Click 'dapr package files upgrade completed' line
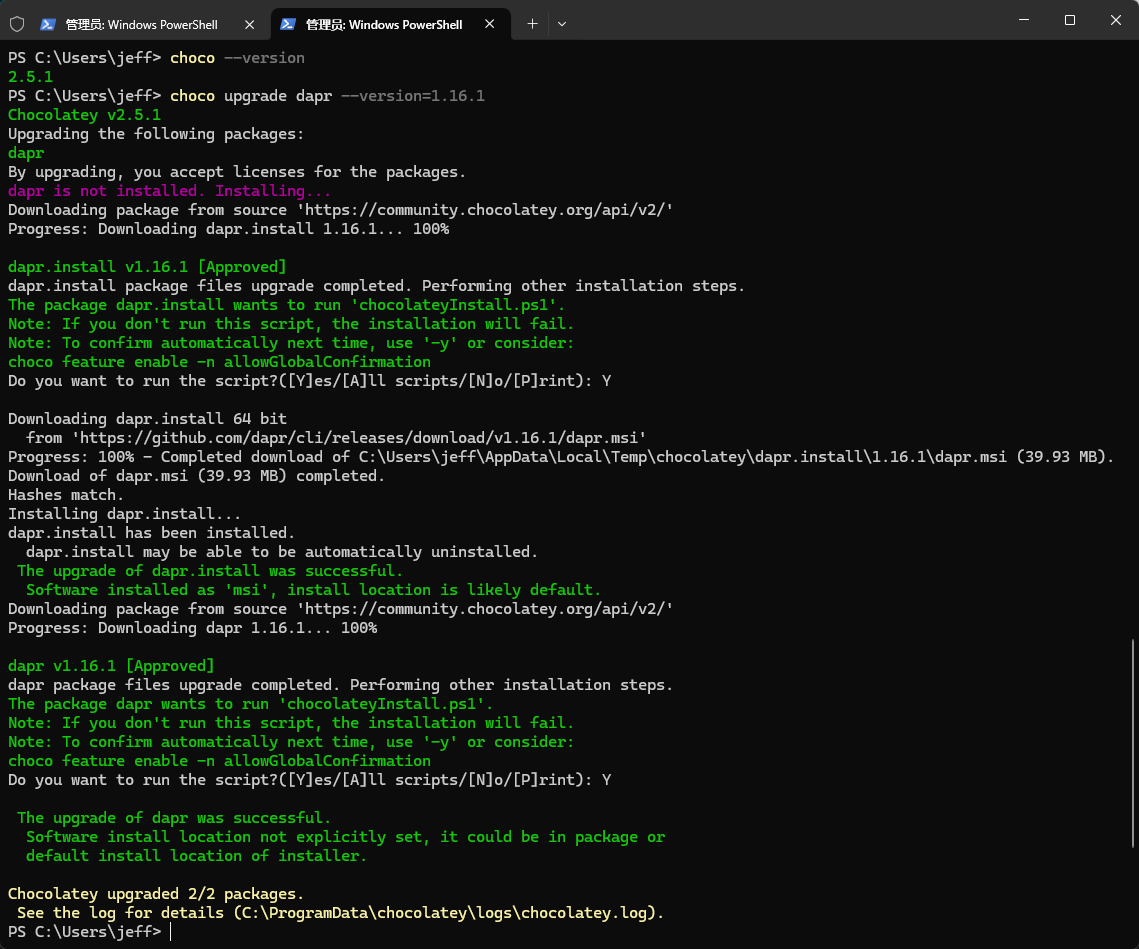Image resolution: width=1139 pixels, height=949 pixels. [x=341, y=685]
